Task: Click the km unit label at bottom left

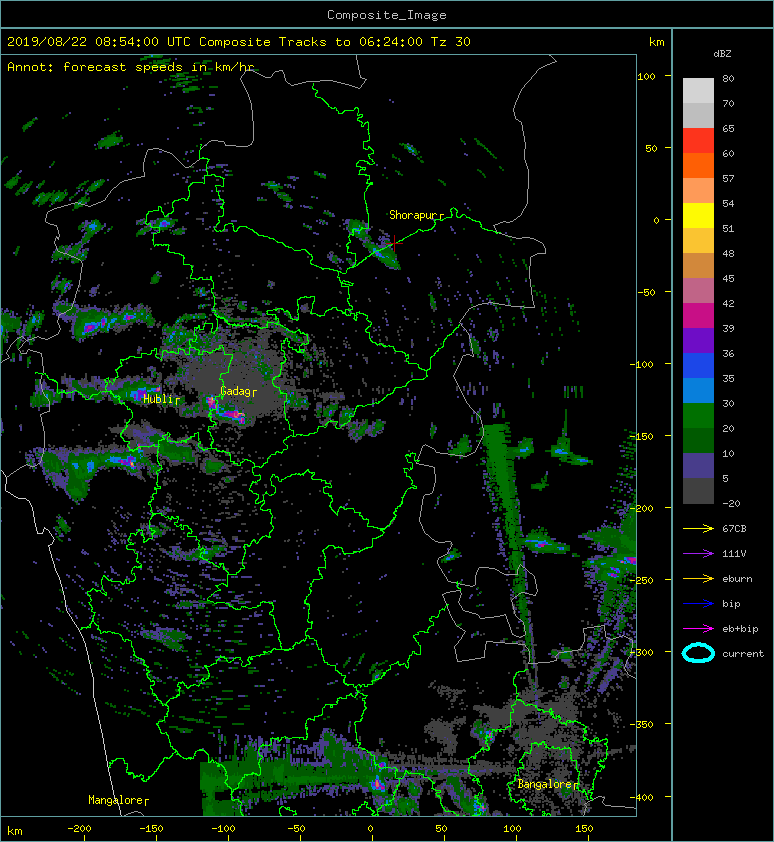Action: (15, 831)
